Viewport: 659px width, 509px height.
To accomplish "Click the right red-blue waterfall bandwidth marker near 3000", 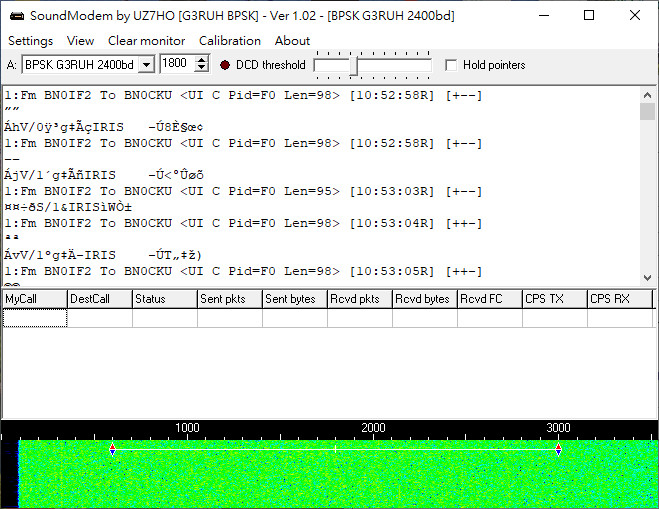I will pyautogui.click(x=558, y=449).
